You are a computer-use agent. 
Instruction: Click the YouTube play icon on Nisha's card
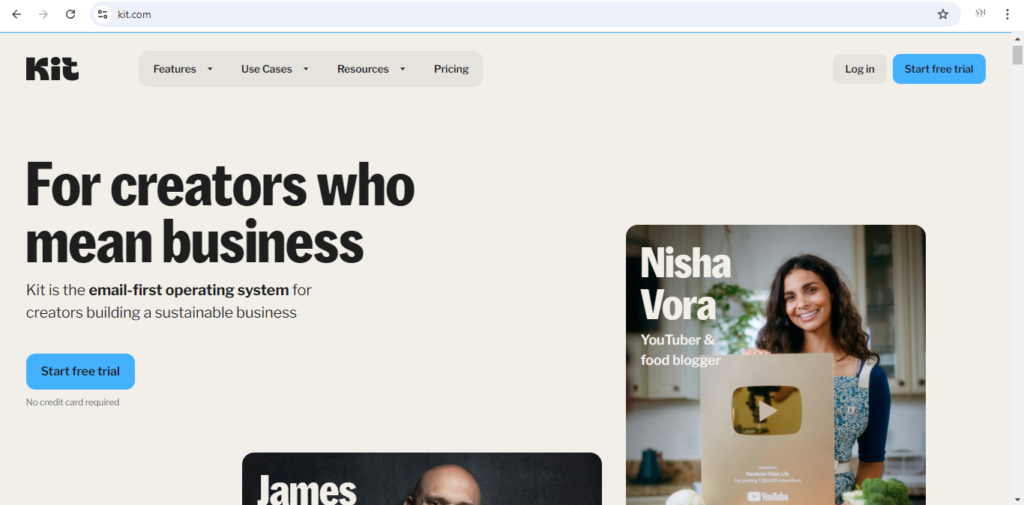click(766, 410)
